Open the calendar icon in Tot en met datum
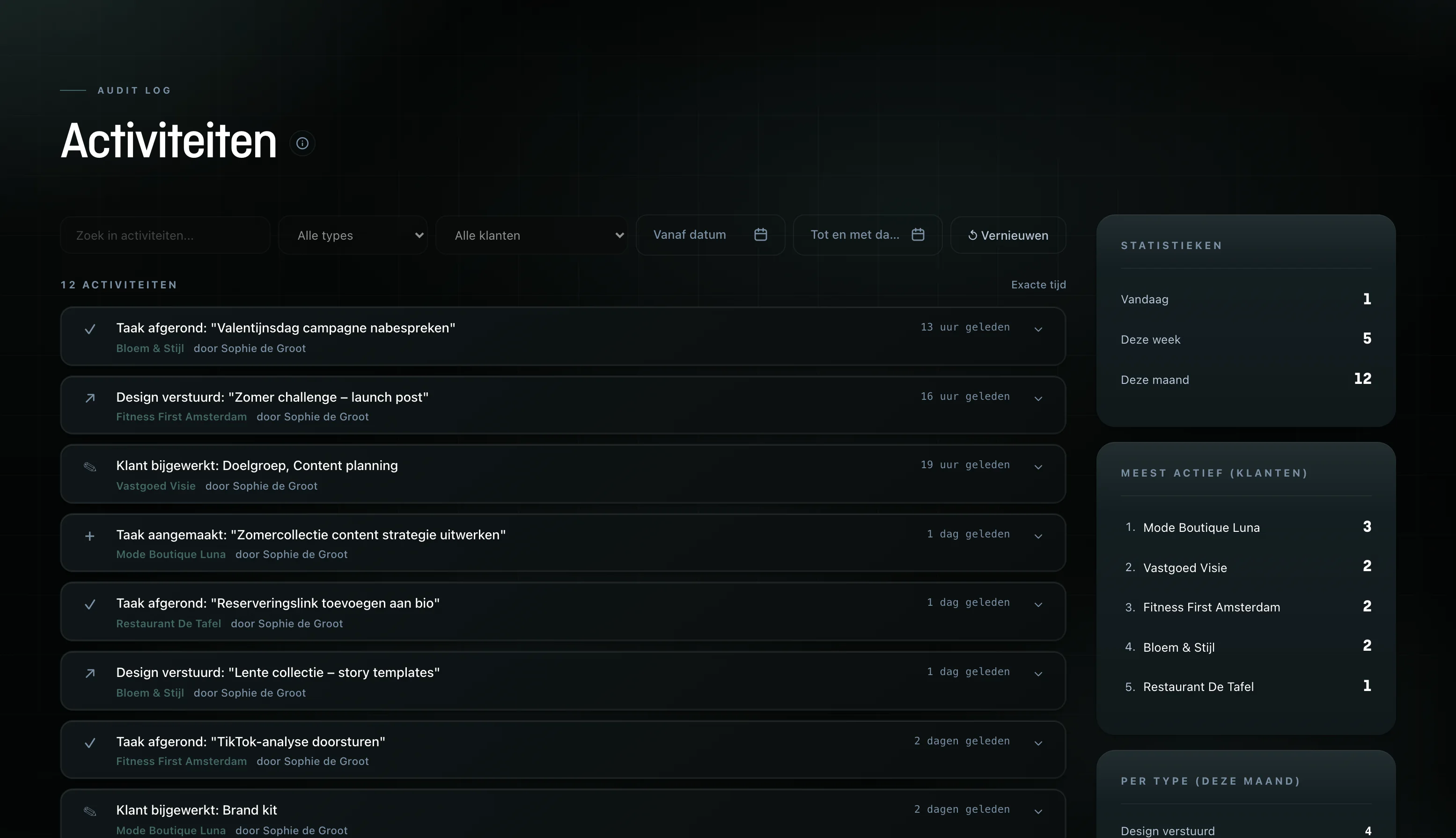The height and width of the screenshot is (838, 1456). coord(918,234)
